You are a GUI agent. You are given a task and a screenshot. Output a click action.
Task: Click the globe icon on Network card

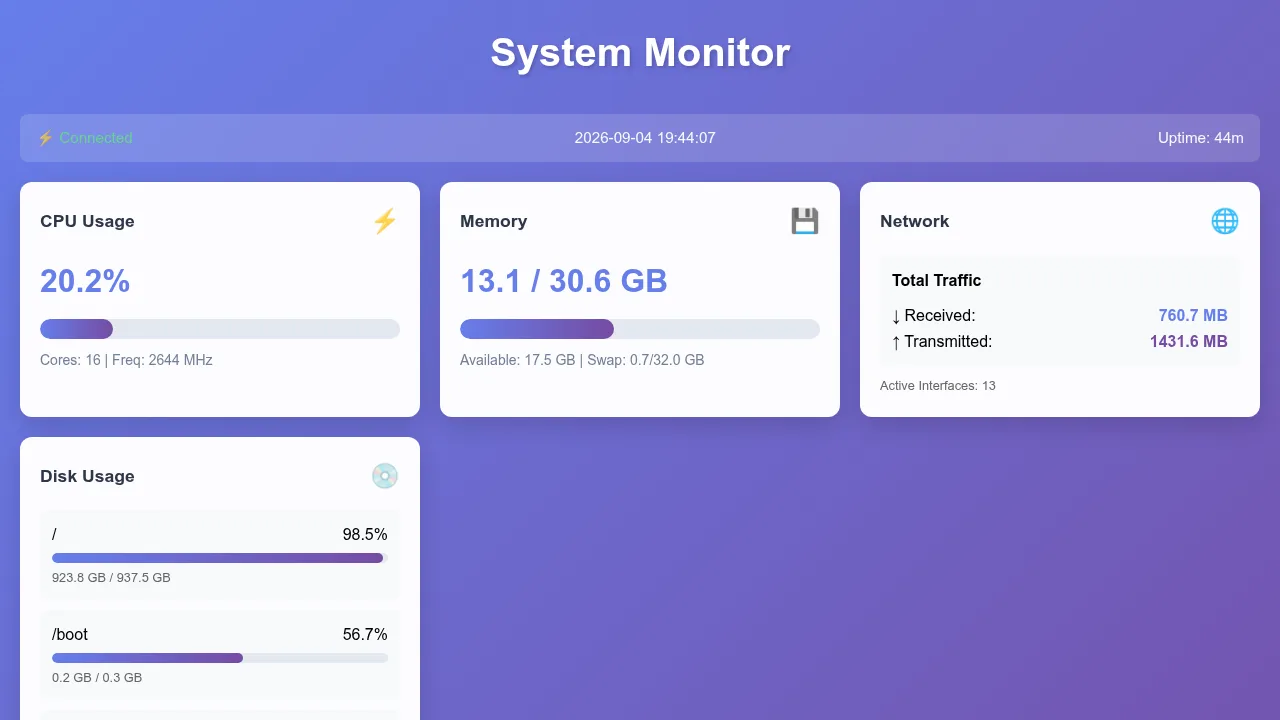1225,221
